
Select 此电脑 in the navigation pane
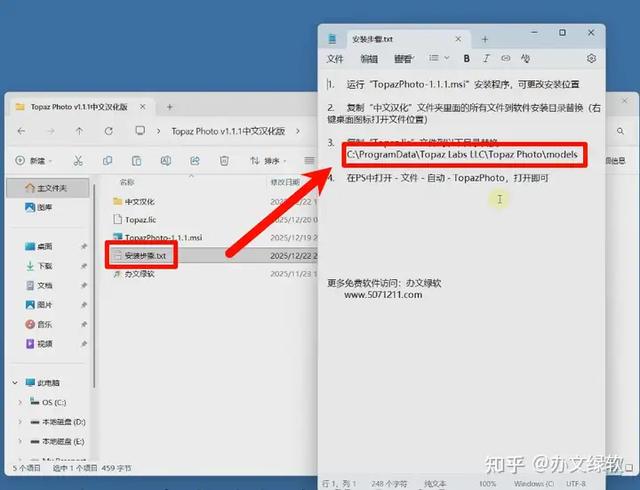43,383
